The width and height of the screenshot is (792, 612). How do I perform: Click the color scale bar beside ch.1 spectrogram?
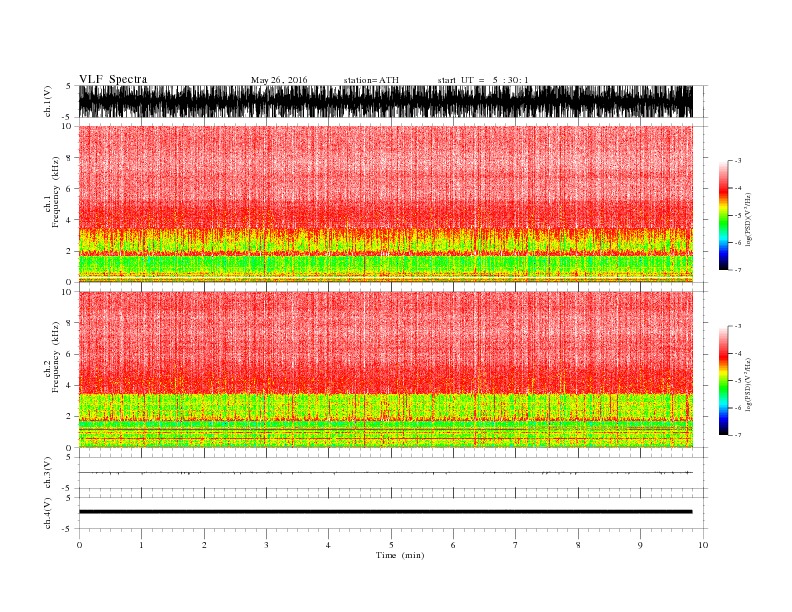(723, 215)
